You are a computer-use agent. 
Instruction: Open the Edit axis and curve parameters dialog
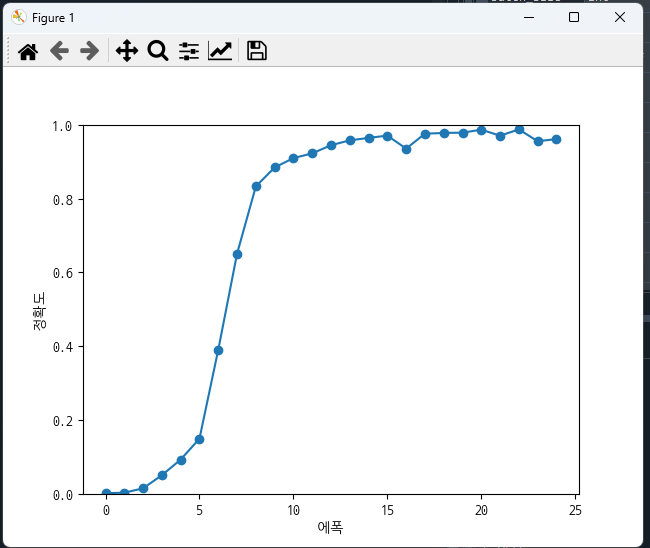click(x=220, y=51)
